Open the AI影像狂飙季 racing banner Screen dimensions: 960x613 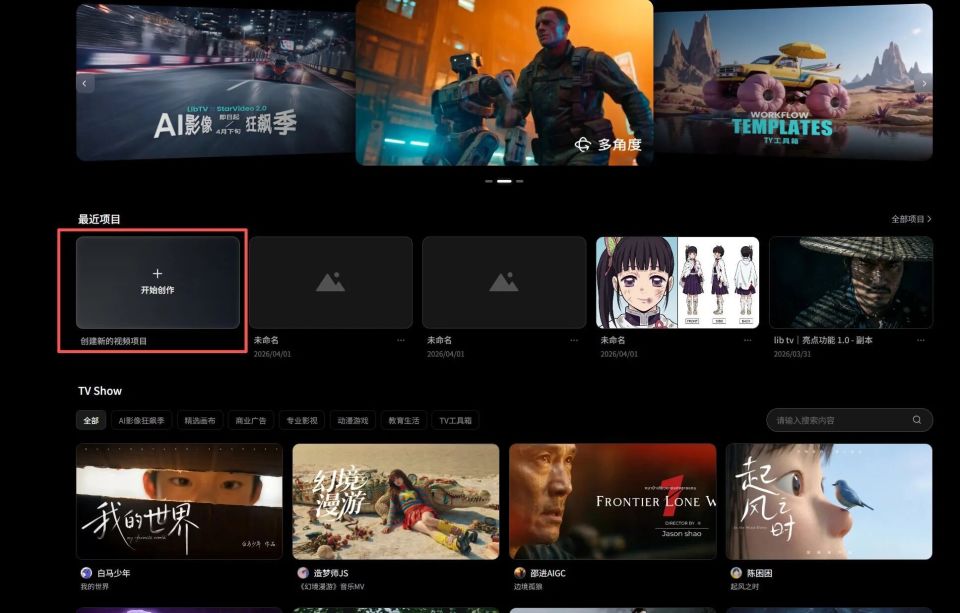216,82
